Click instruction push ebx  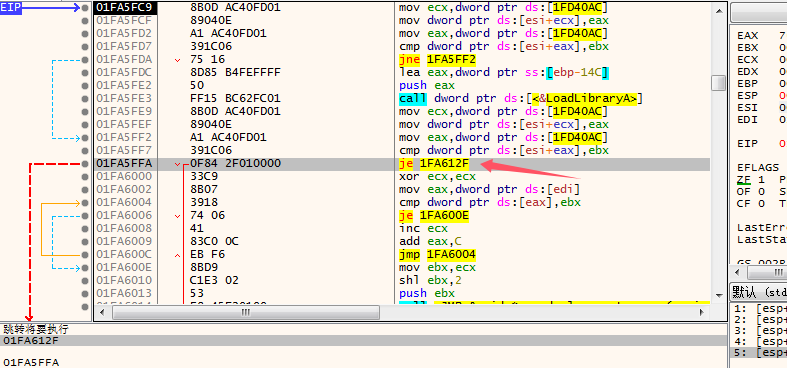(427, 293)
